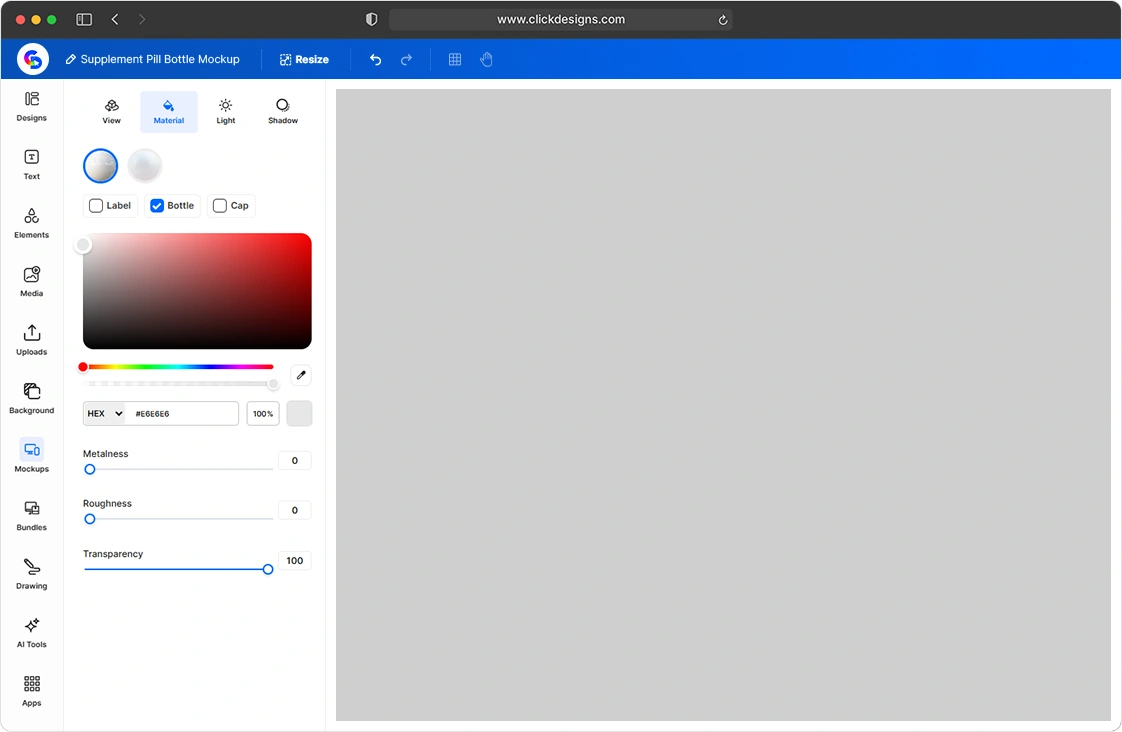
Task: Open the AI Tools panel
Action: pyautogui.click(x=31, y=633)
